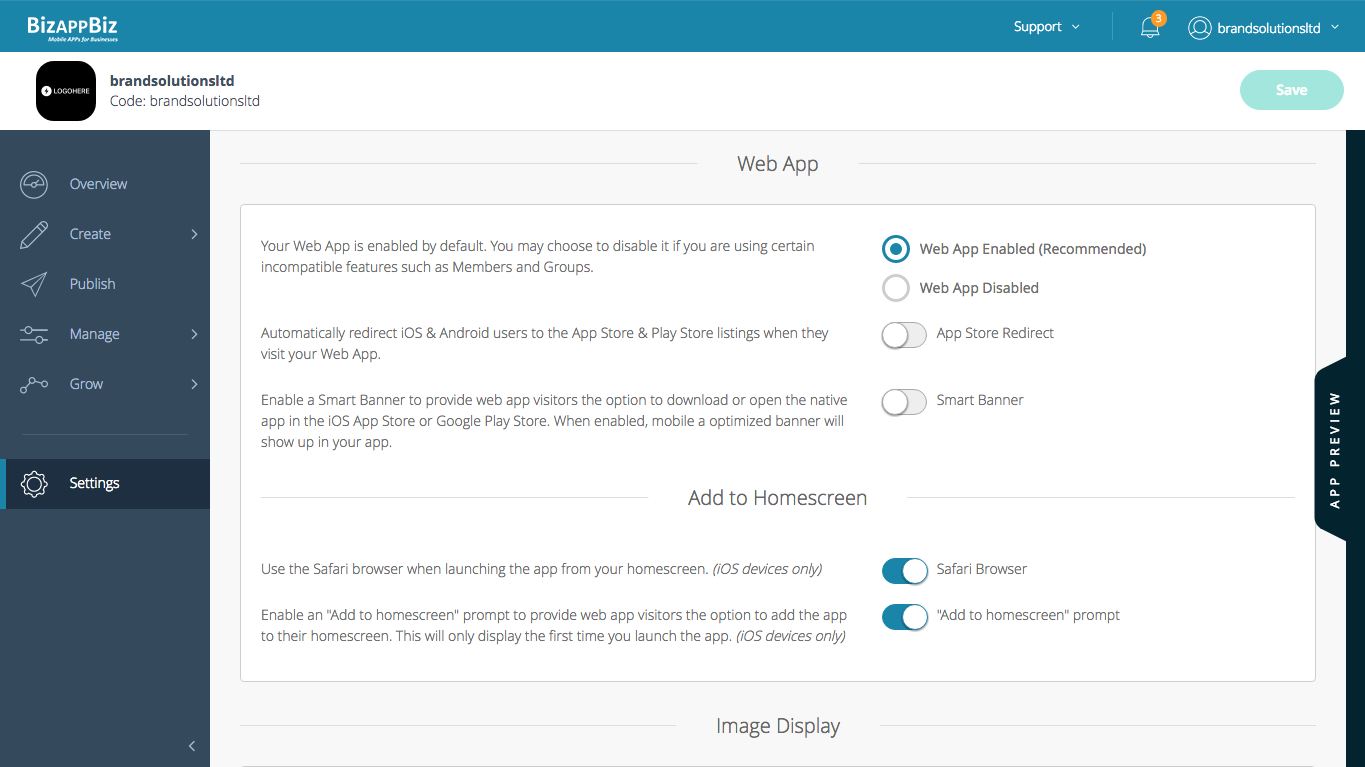The width and height of the screenshot is (1365, 767).
Task: Click the Save button
Action: click(1291, 90)
